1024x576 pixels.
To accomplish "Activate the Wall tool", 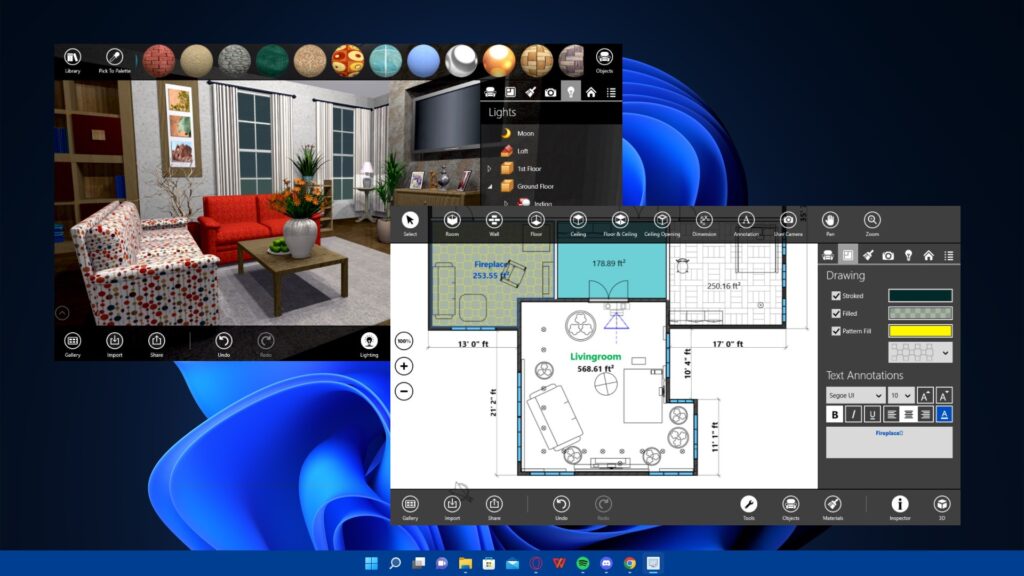I will click(x=494, y=223).
